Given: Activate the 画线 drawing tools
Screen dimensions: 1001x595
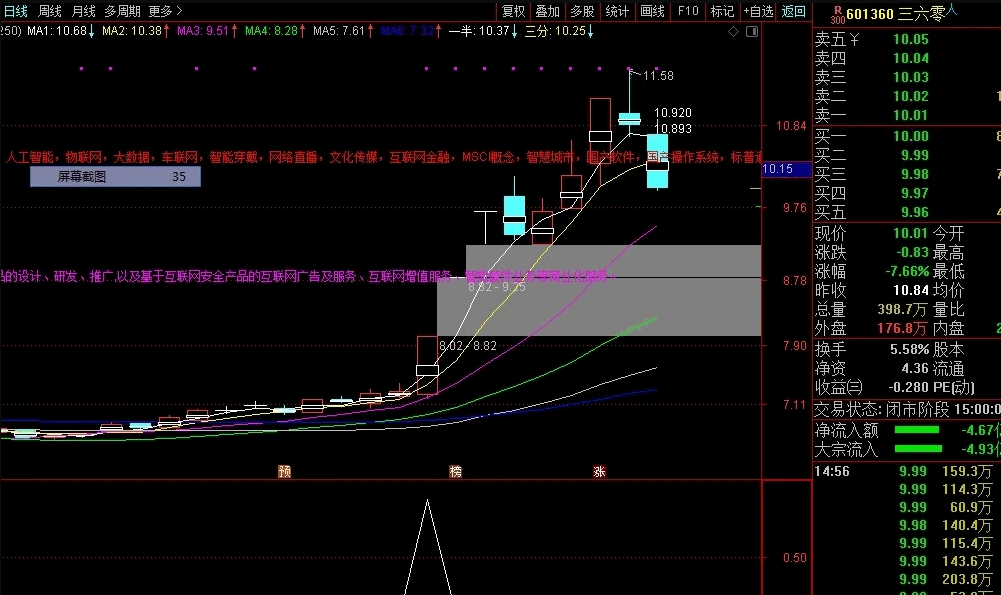Looking at the screenshot, I should [x=652, y=11].
